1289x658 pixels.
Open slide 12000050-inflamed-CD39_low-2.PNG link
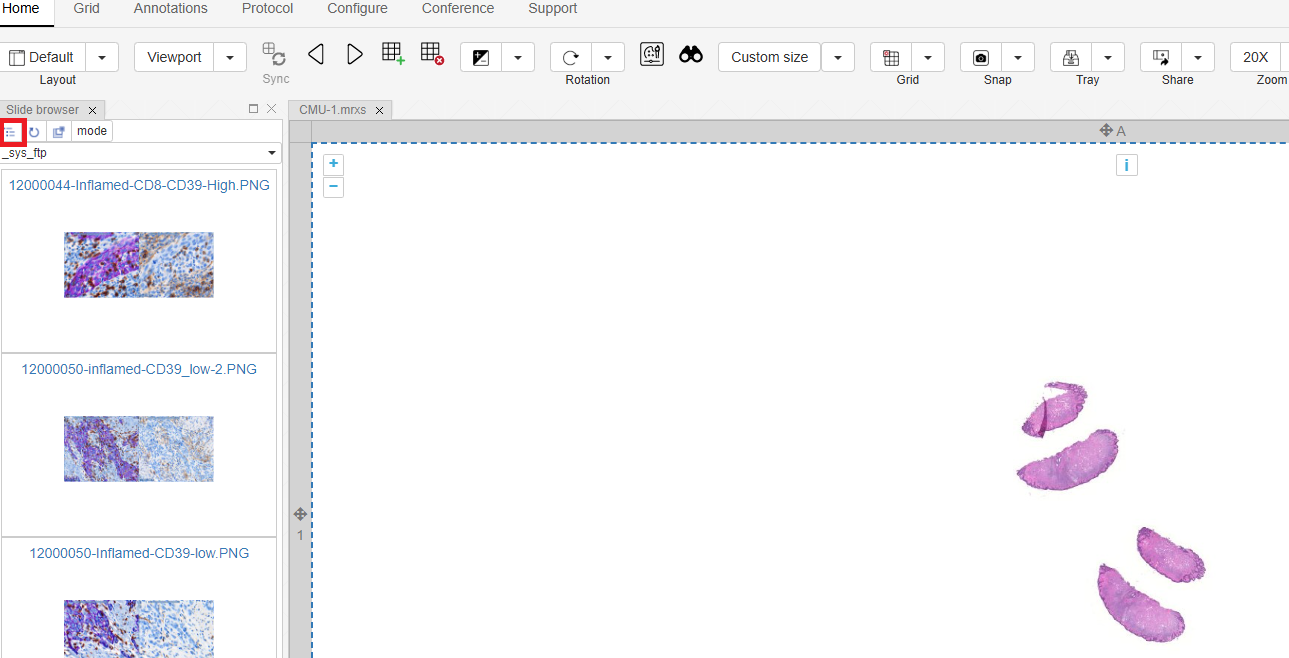139,369
